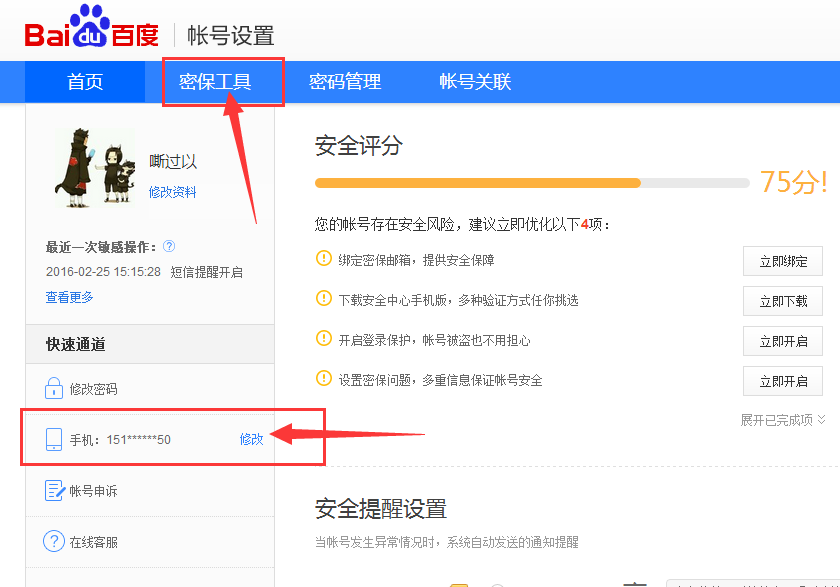
Task: Open 查看更多 link
Action: click(69, 297)
